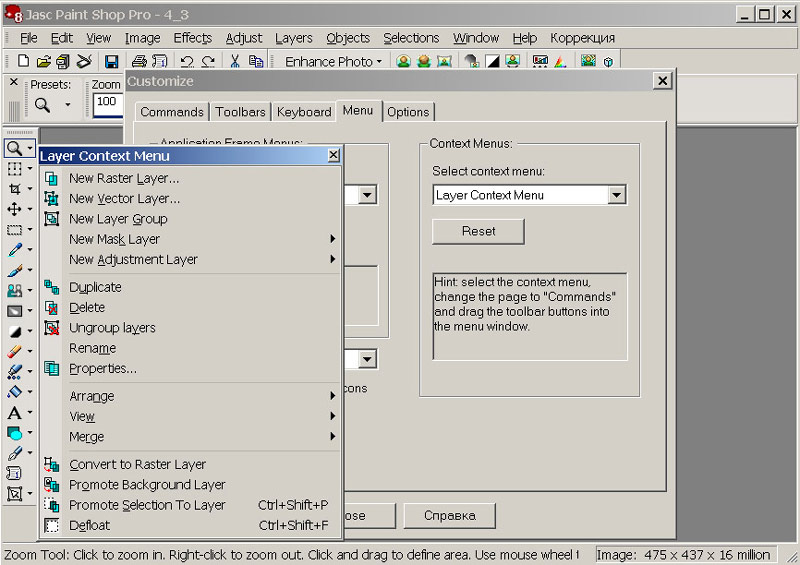Choose Duplicate in the Layer Context Menu
Viewport: 800px width, 565px height.
pyautogui.click(x=190, y=287)
